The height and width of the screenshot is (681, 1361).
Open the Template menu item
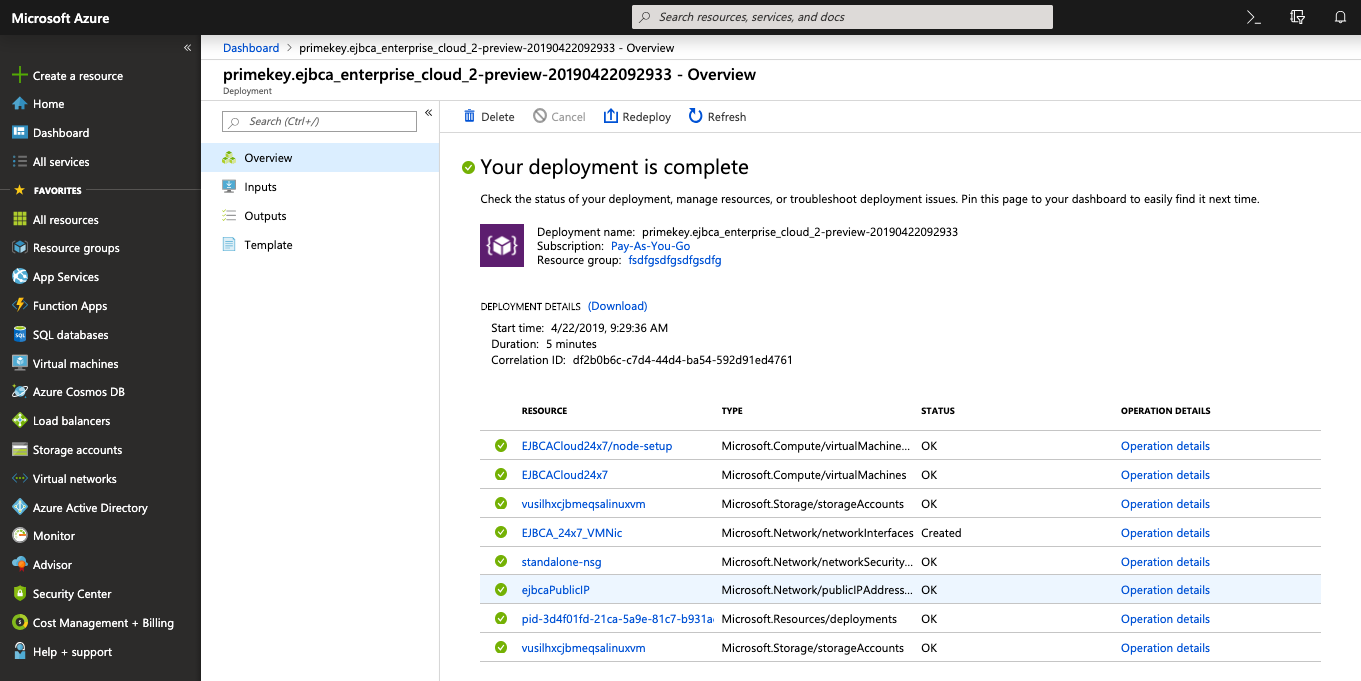click(x=268, y=245)
